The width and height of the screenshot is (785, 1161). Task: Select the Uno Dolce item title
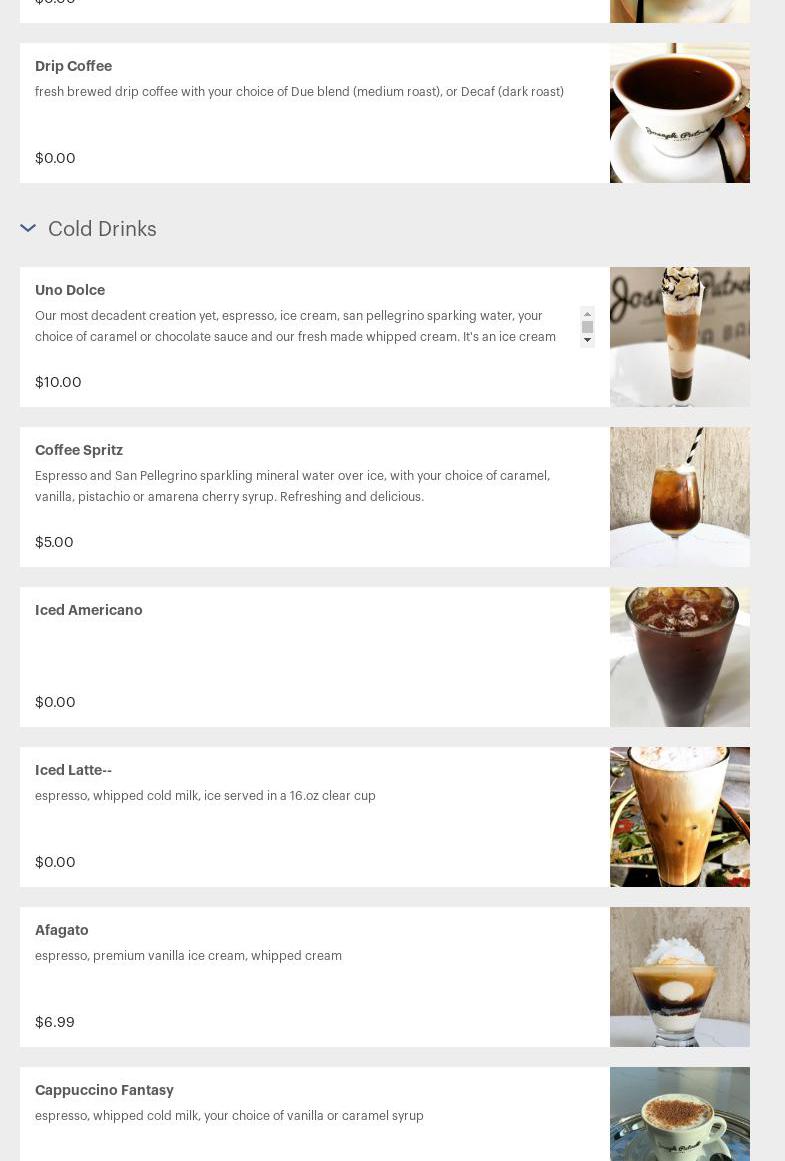pyautogui.click(x=70, y=290)
